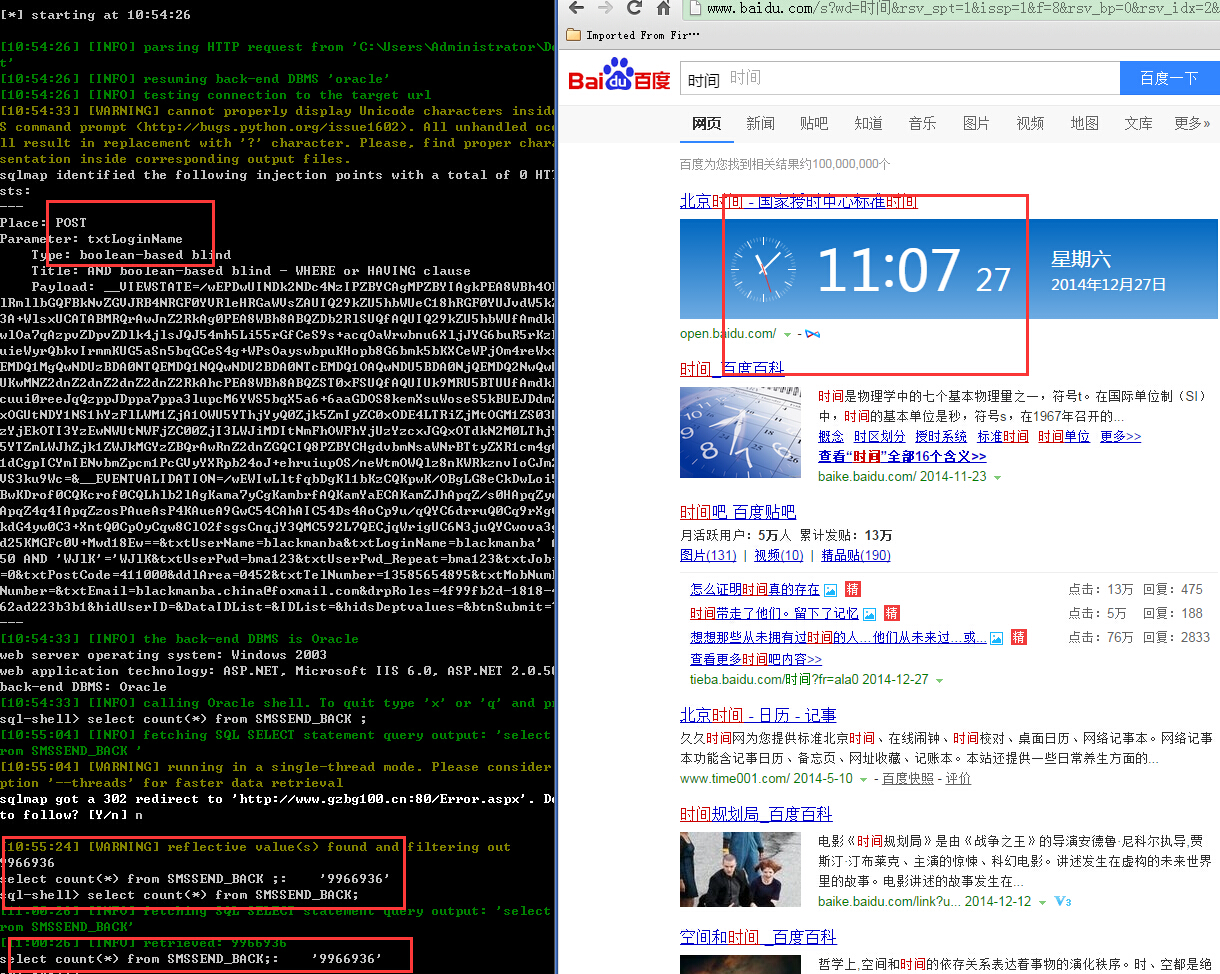
Task: Click the 精 badge beside 怎么证明时间真的存在
Action: tap(852, 589)
